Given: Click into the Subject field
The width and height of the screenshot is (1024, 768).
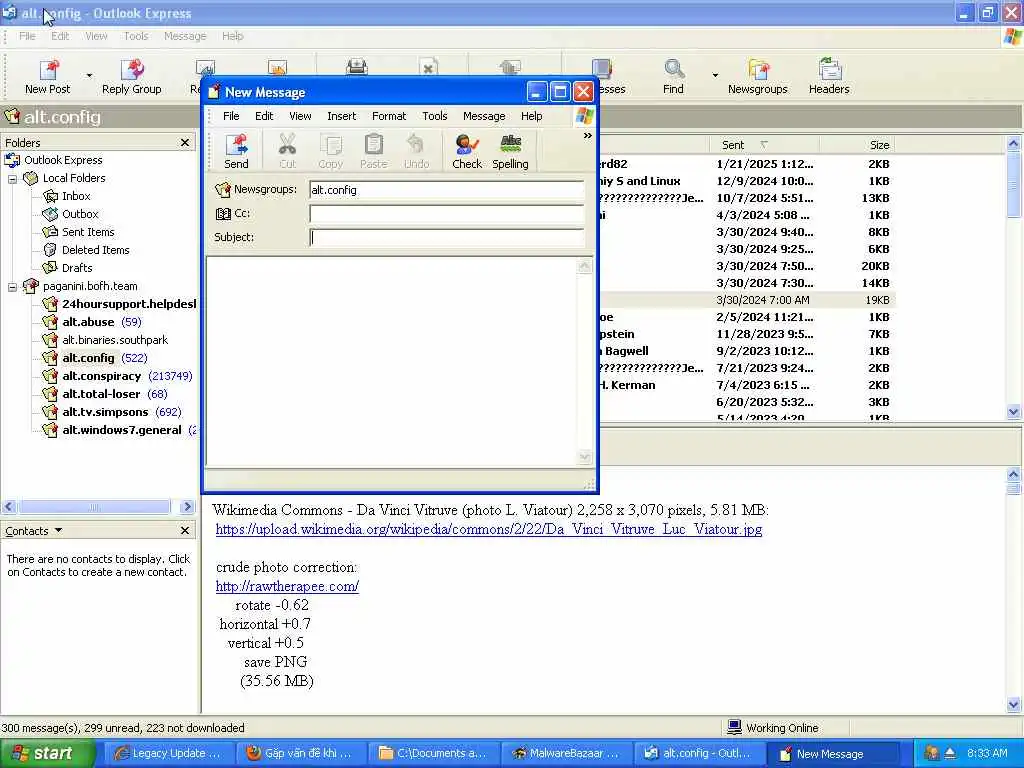Looking at the screenshot, I should pos(446,238).
